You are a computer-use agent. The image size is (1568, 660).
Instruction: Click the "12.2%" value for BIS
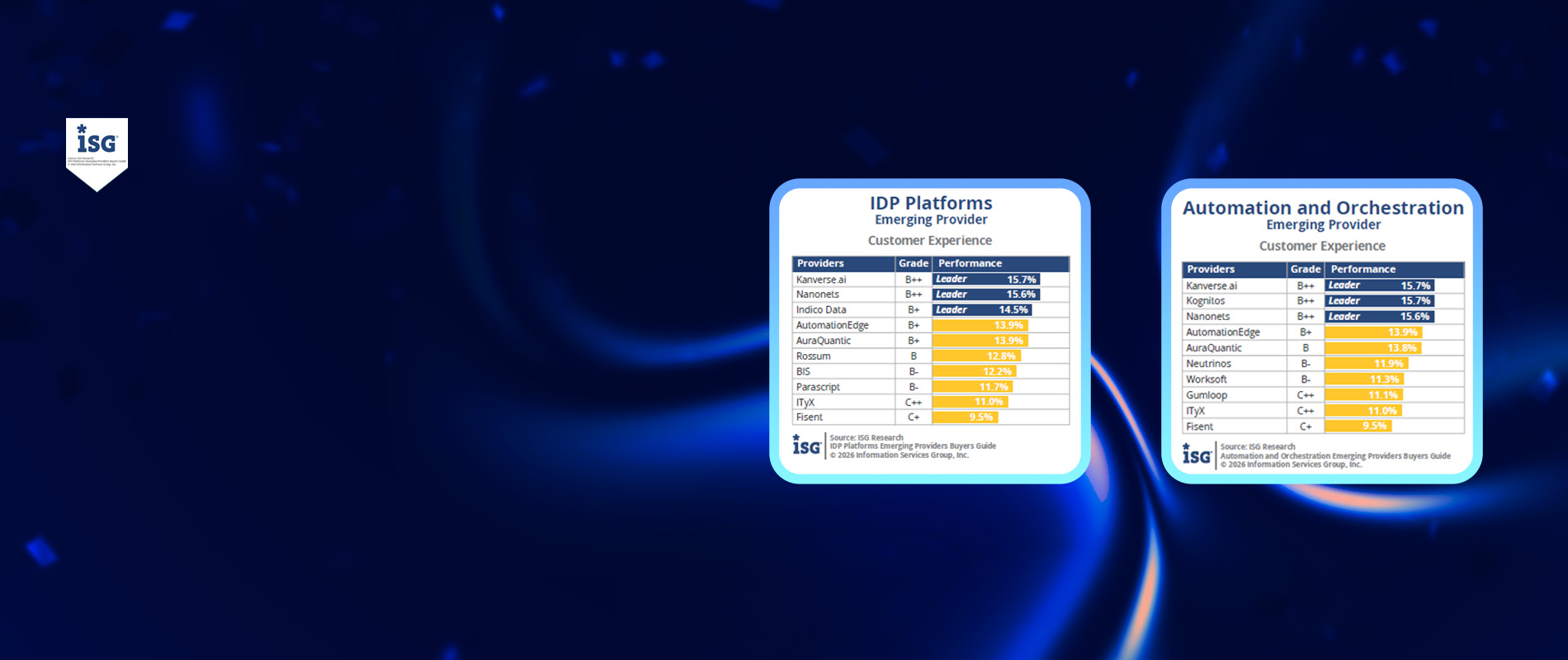[997, 372]
